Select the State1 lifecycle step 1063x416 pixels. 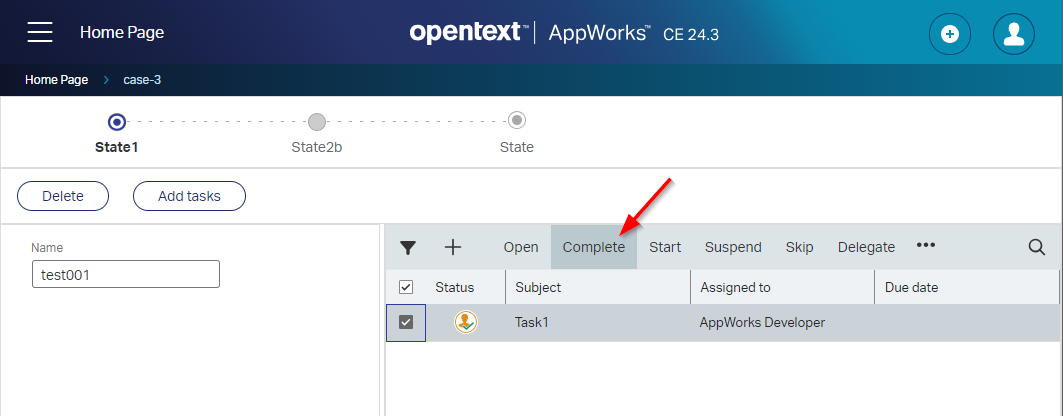(117, 122)
